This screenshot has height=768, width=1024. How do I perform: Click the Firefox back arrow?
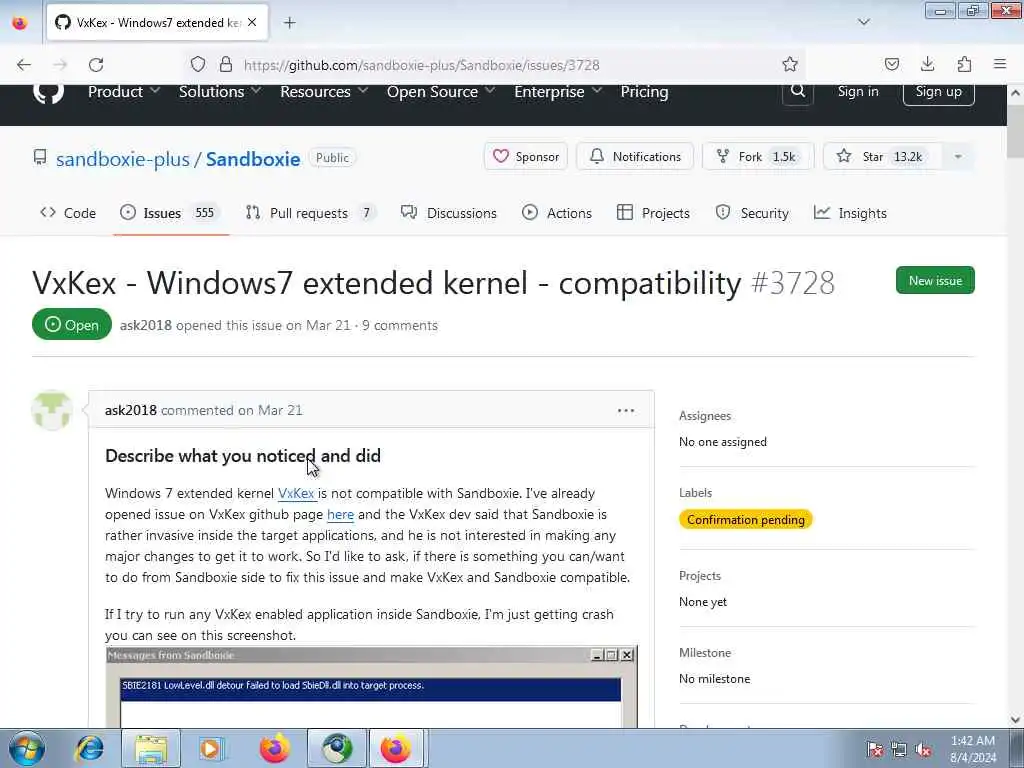pyautogui.click(x=24, y=65)
